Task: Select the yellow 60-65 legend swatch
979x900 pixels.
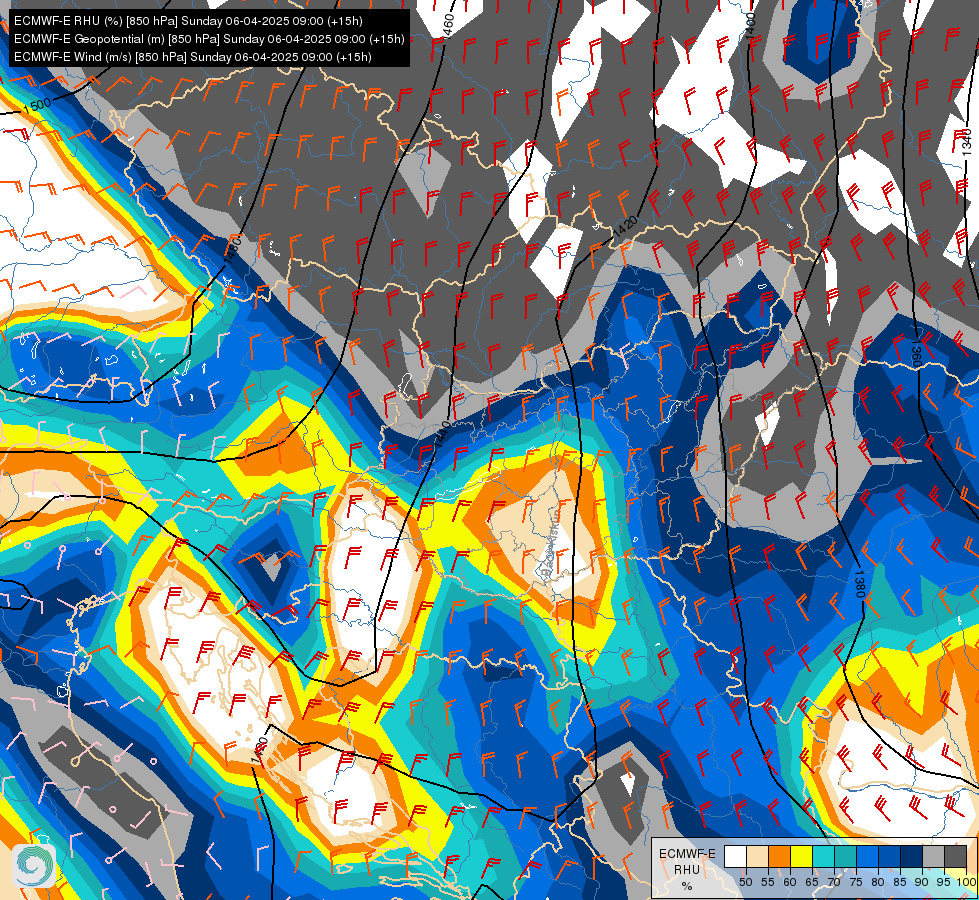Action: click(x=802, y=856)
